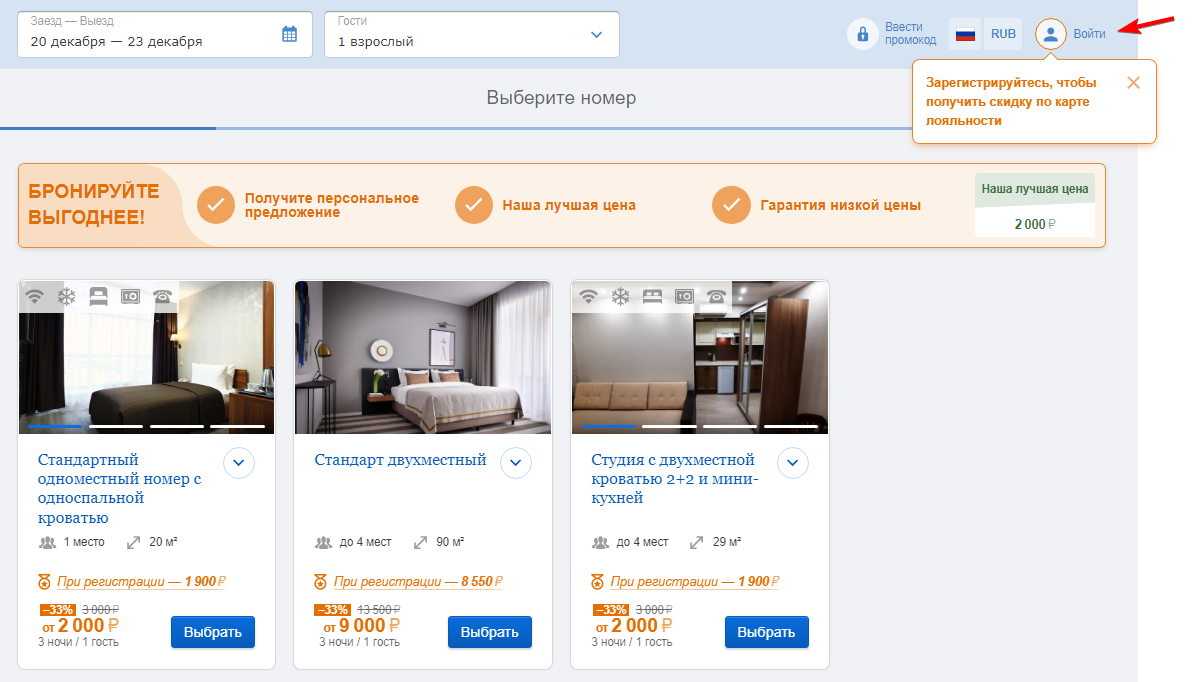Image resolution: width=1197 pixels, height=682 pixels.
Task: Expand details of single standard room
Action: tap(239, 463)
